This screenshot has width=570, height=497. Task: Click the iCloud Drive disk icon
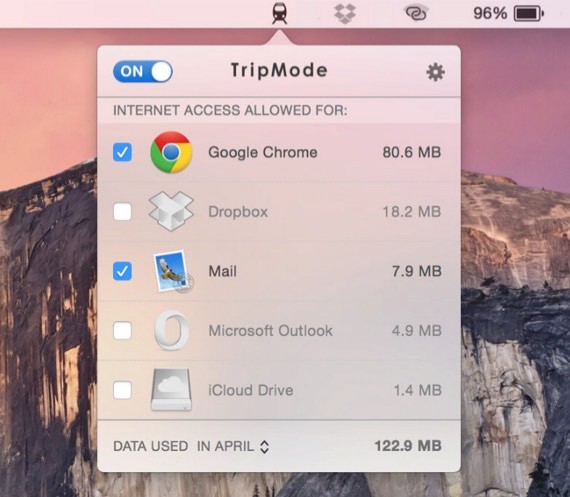[171, 390]
